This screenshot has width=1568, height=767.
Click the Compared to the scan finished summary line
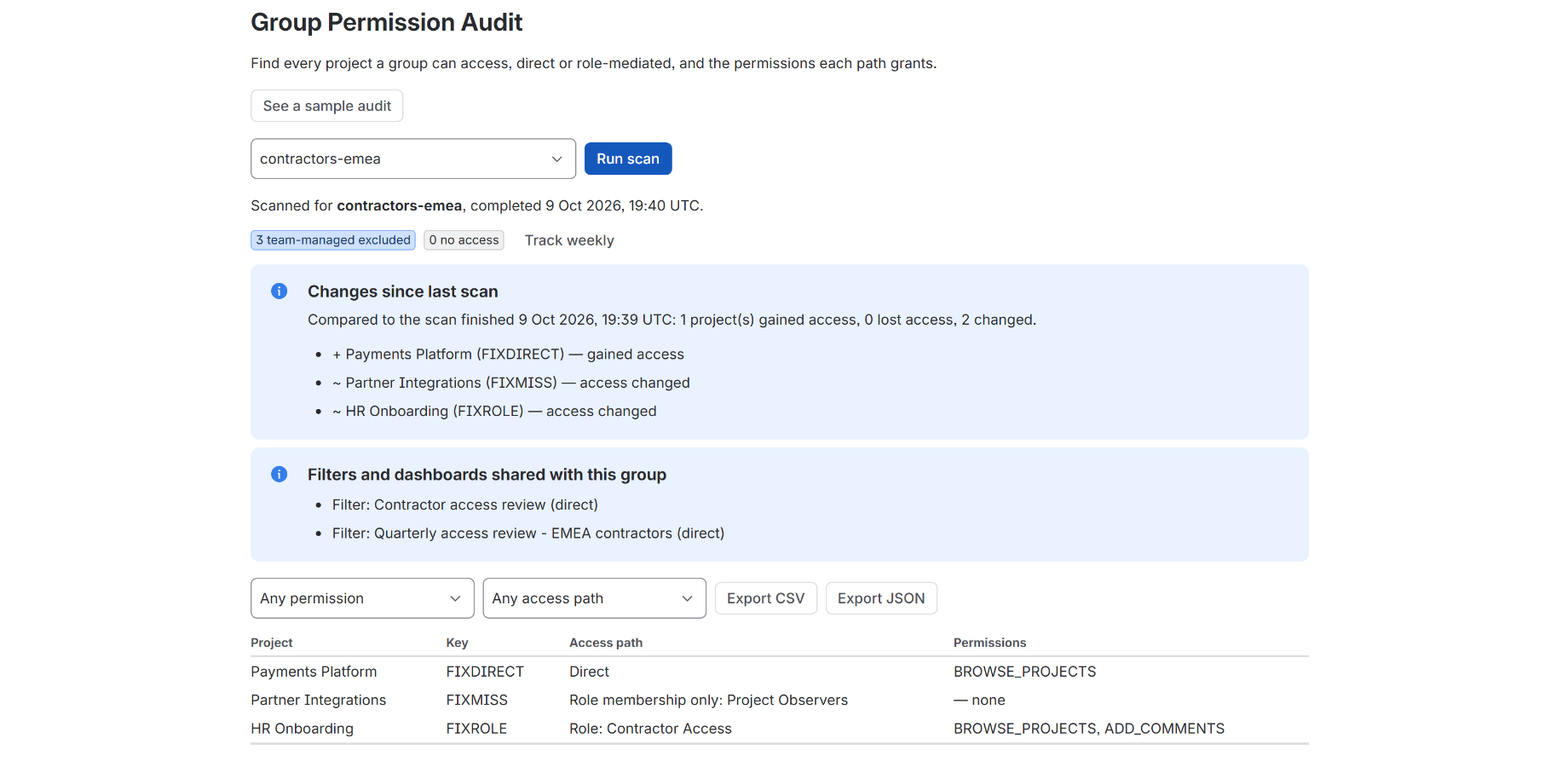[672, 320]
